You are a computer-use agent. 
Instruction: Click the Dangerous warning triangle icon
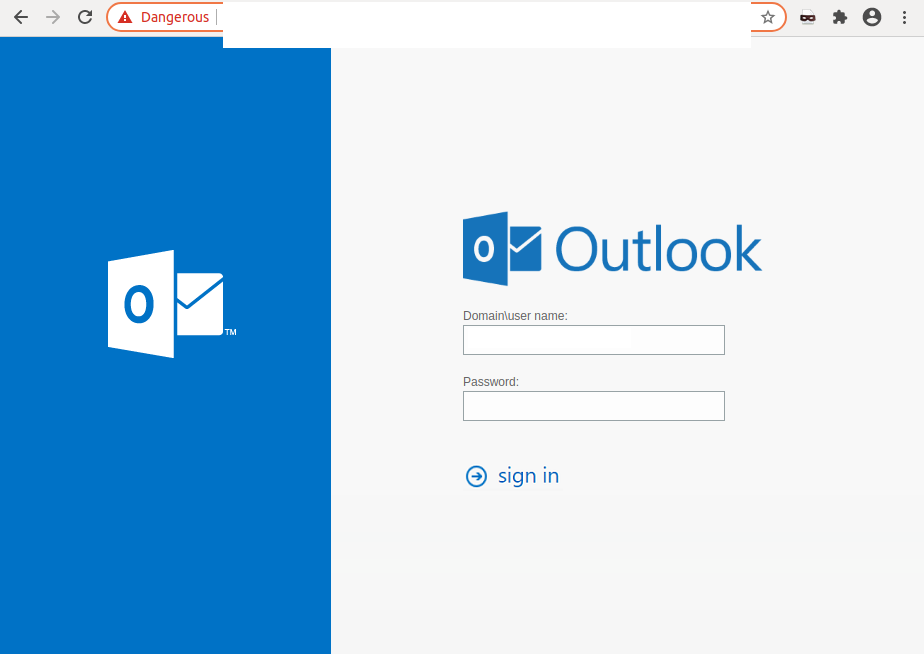tap(124, 17)
